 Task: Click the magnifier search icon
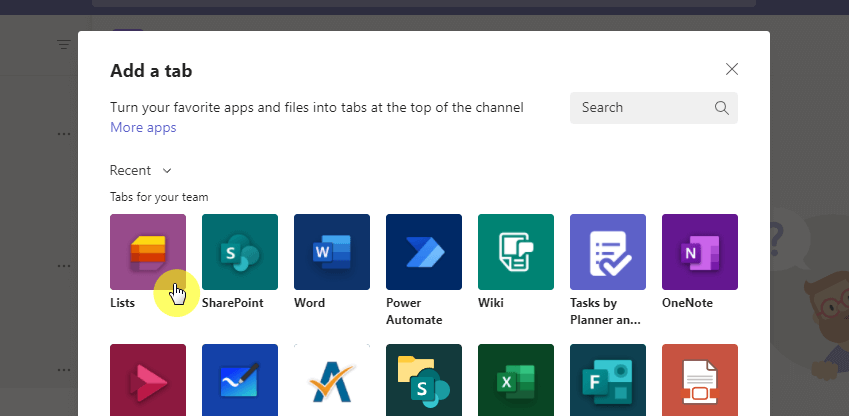(x=721, y=108)
